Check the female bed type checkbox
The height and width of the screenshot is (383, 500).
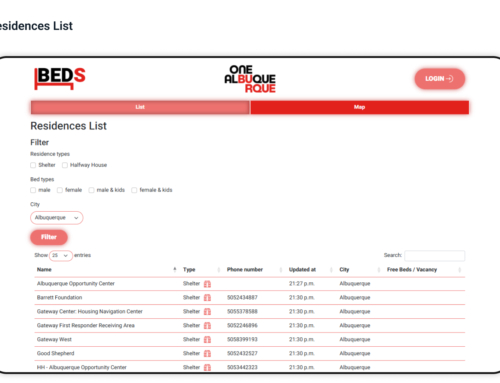pyautogui.click(x=60, y=190)
